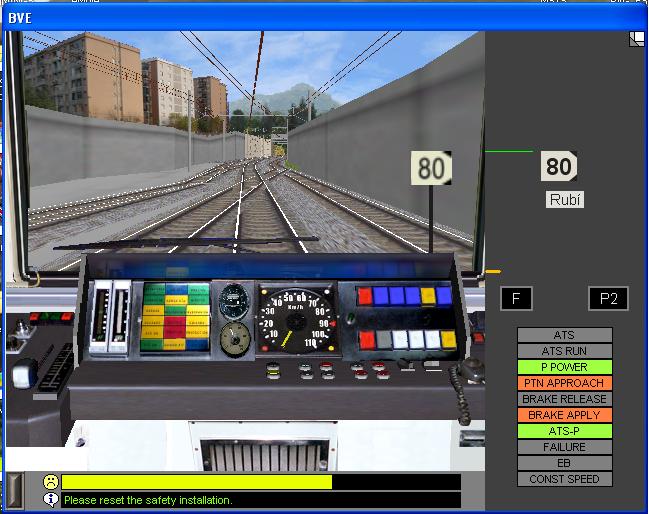
Task: Toggle the BRAKE APPLY indicator
Action: click(x=564, y=415)
